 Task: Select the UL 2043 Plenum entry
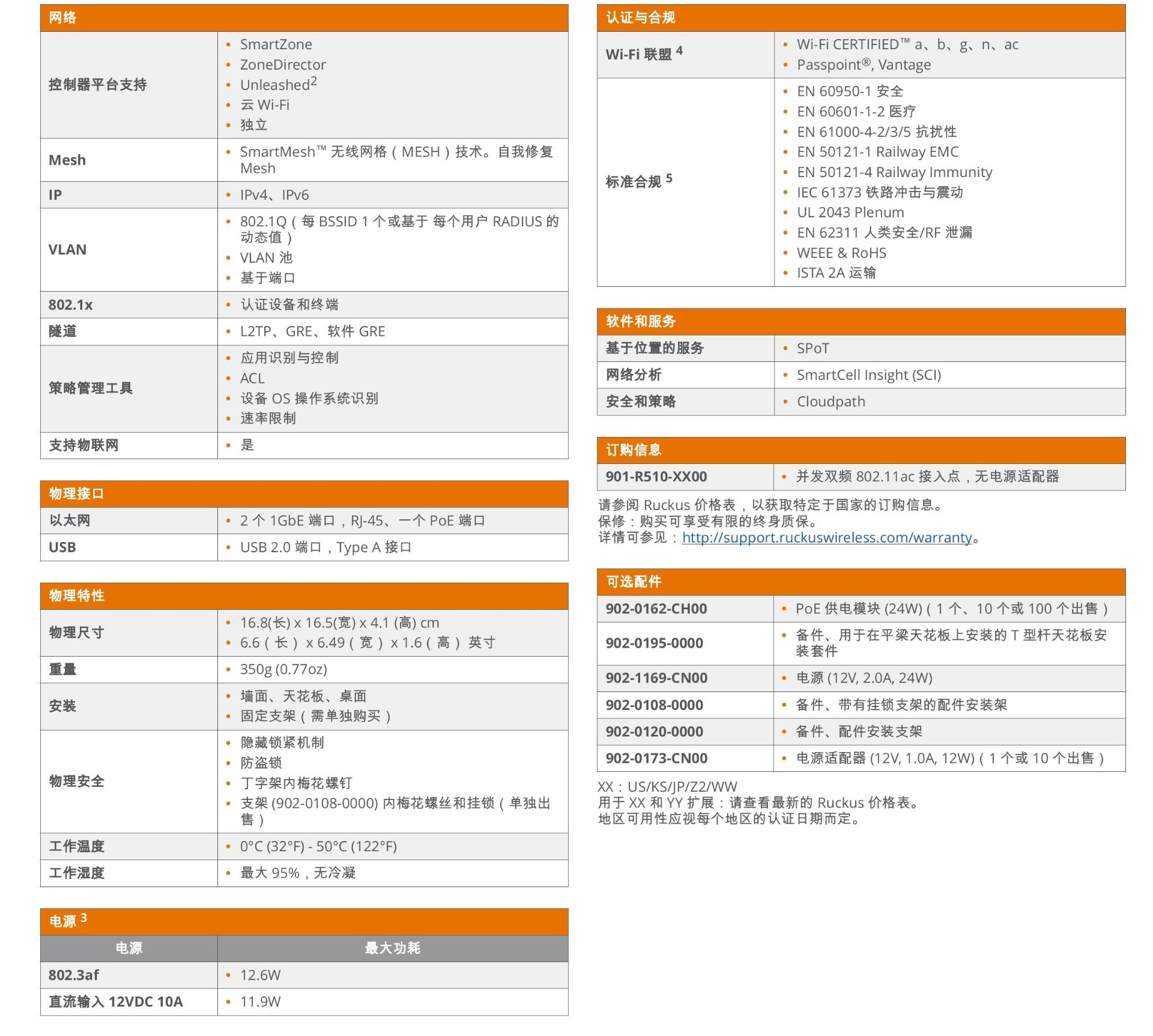tap(850, 212)
